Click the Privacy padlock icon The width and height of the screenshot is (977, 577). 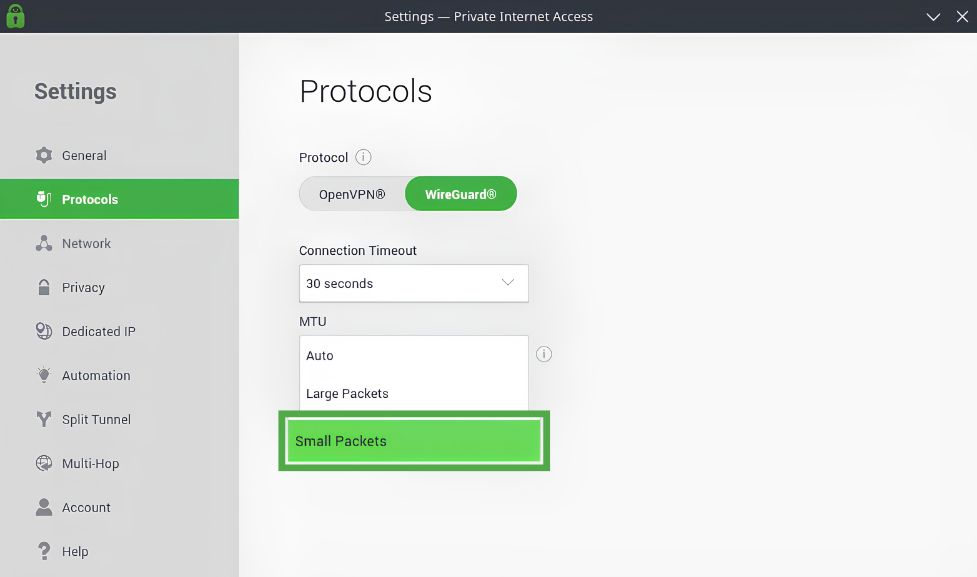[44, 287]
